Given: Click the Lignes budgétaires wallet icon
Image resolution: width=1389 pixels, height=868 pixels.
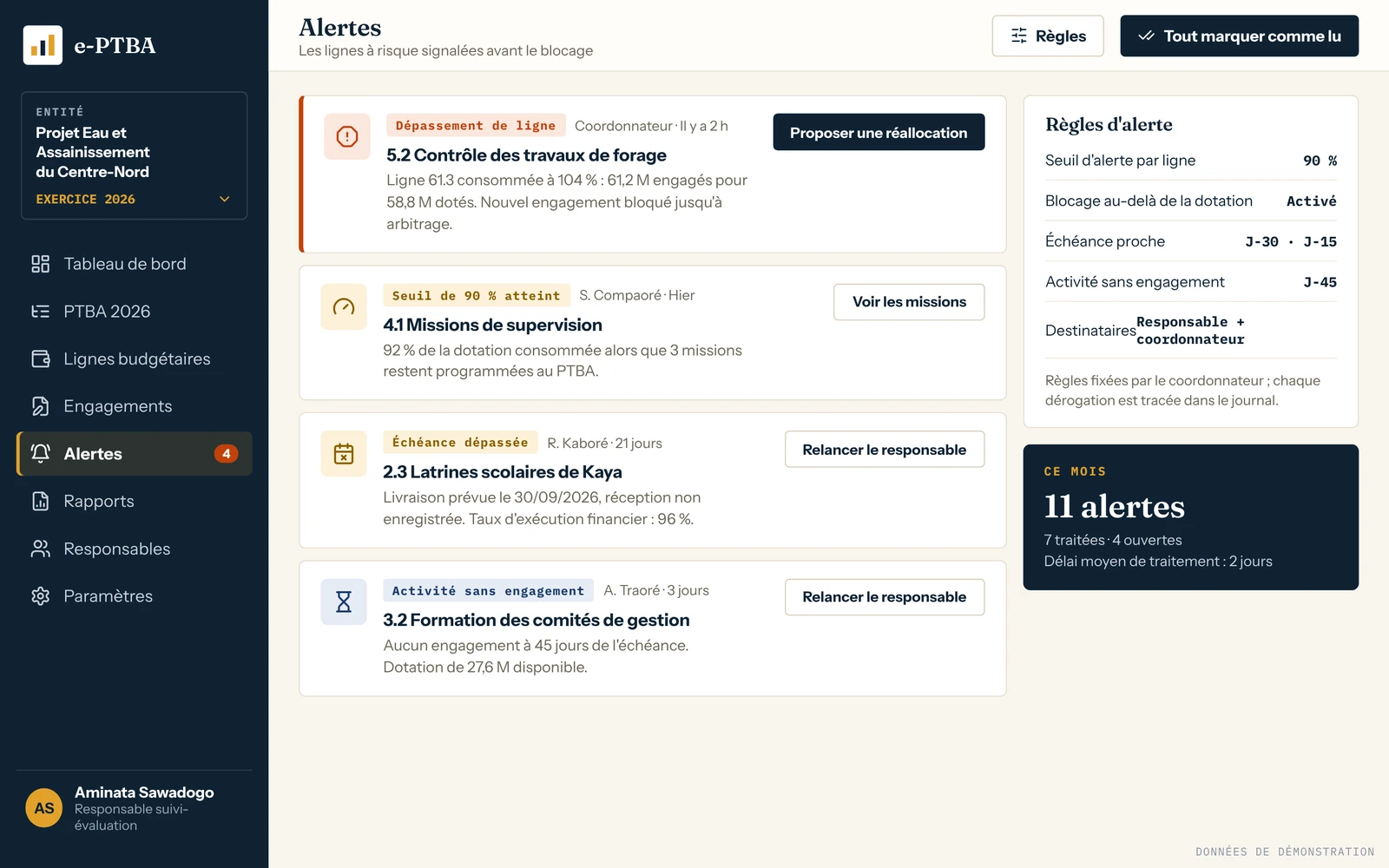Looking at the screenshot, I should tap(41, 358).
